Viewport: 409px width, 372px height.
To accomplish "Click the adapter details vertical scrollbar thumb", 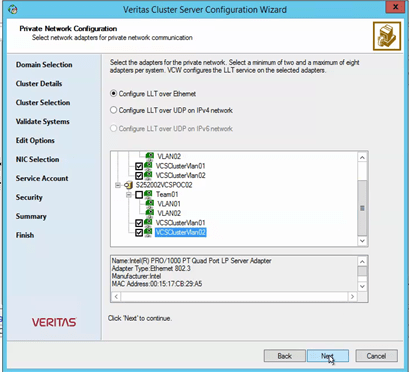I will 362,271.
